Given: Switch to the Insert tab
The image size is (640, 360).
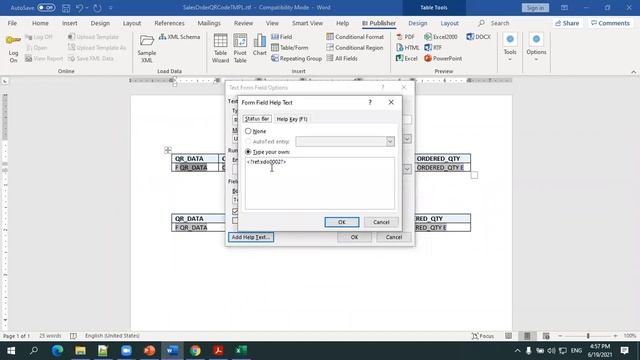Looking at the screenshot, I should click(x=70, y=23).
